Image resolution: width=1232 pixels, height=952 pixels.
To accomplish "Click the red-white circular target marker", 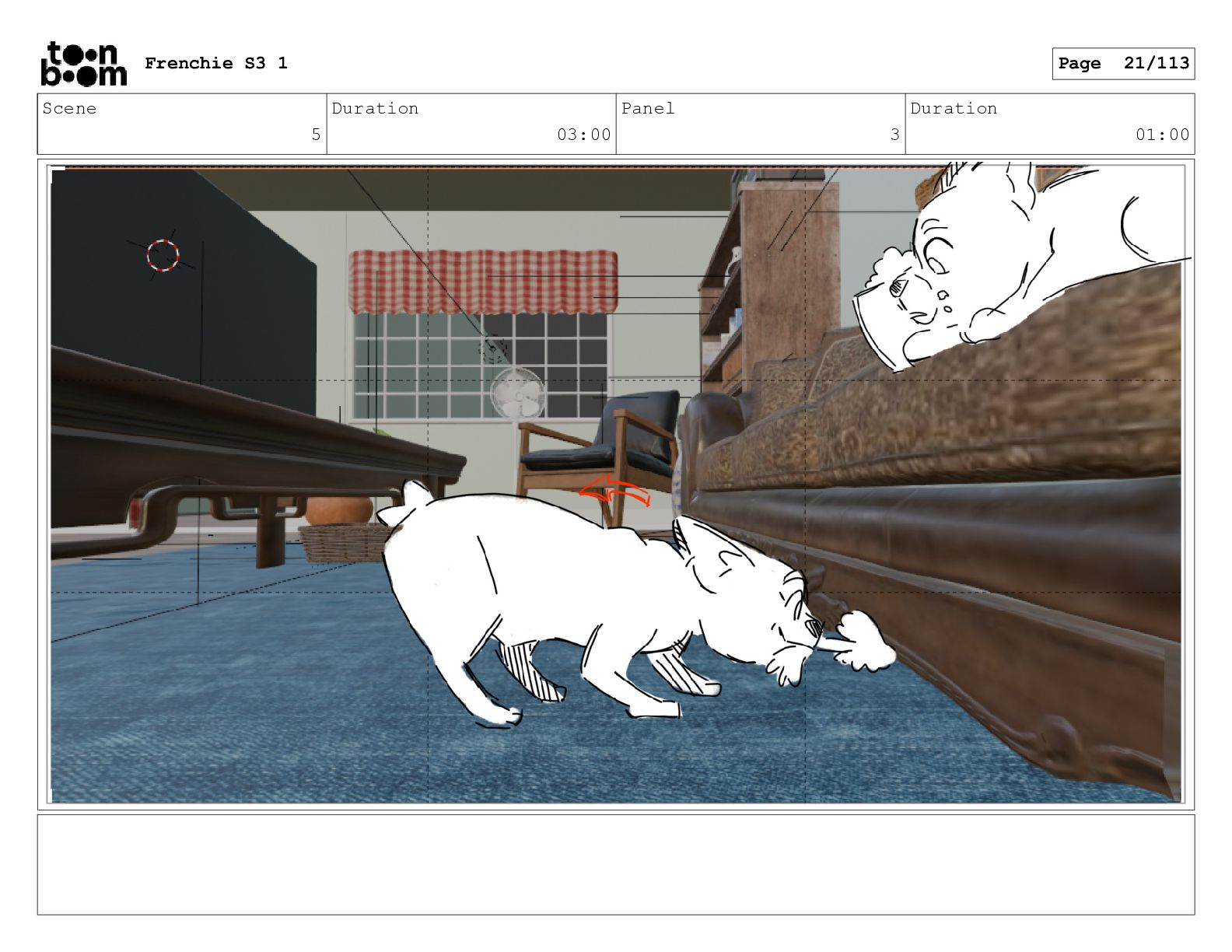I will tap(163, 255).
